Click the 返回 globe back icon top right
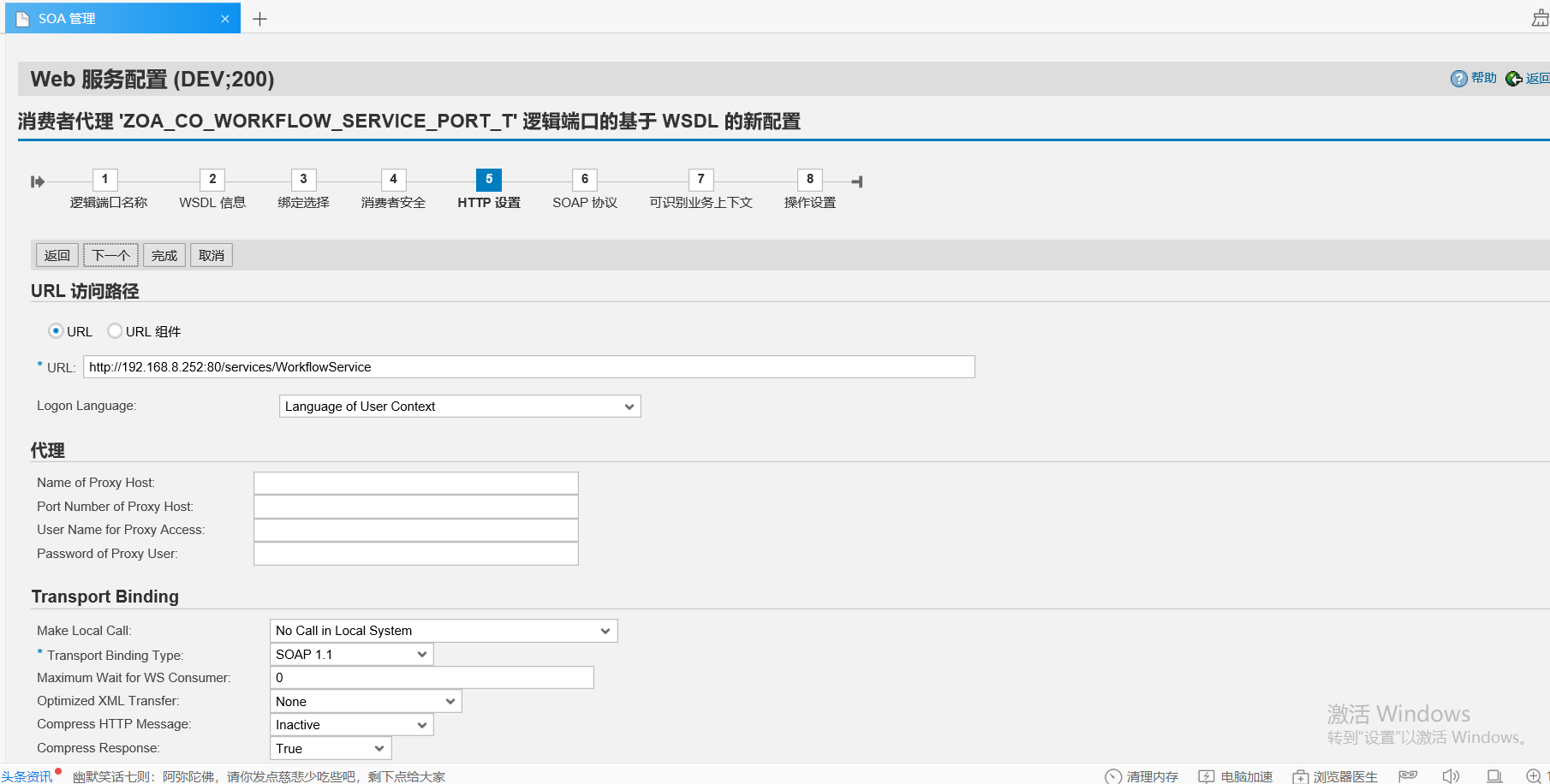The width and height of the screenshot is (1550, 784). click(1512, 78)
